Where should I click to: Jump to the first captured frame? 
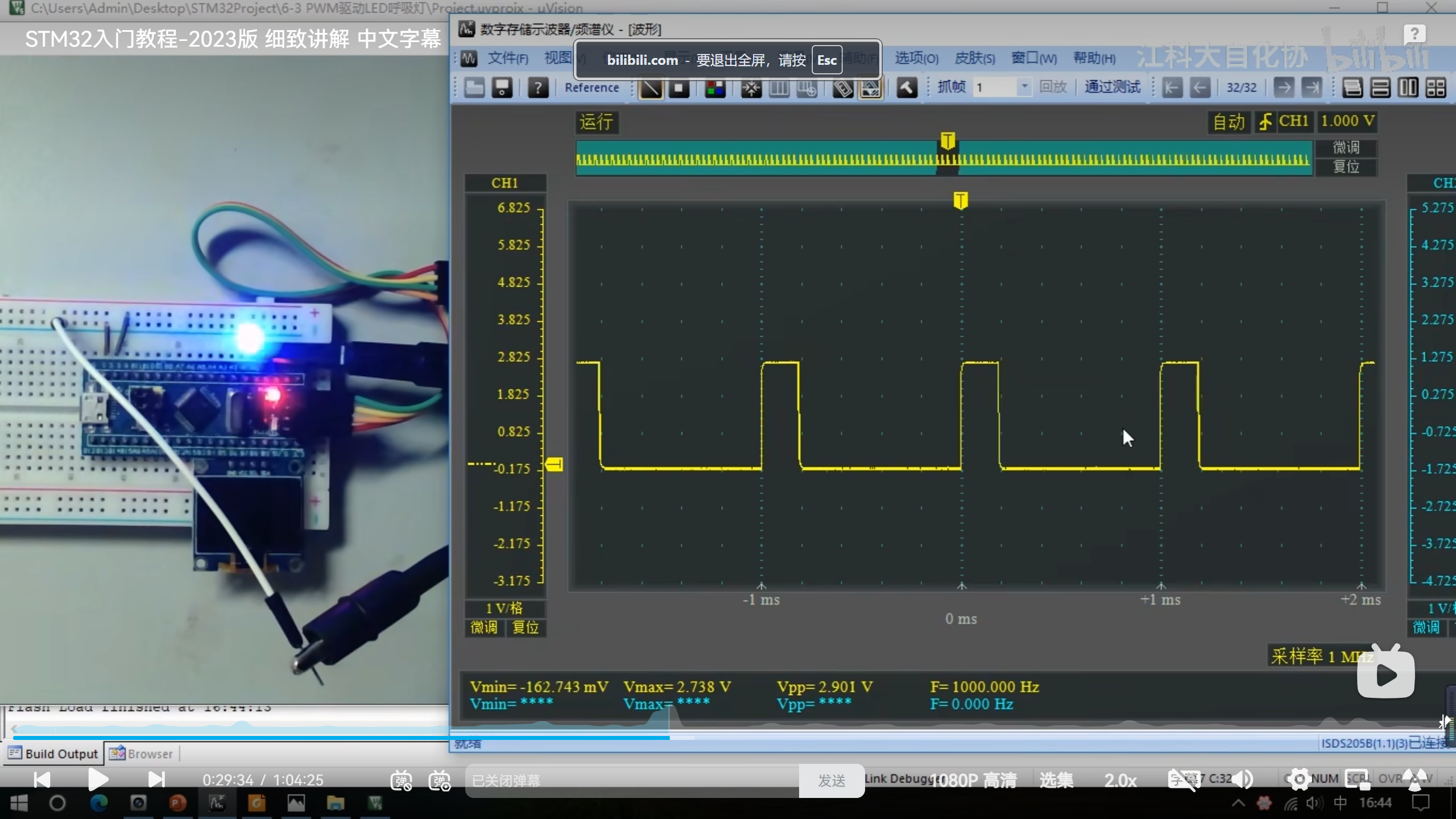[x=1172, y=88]
